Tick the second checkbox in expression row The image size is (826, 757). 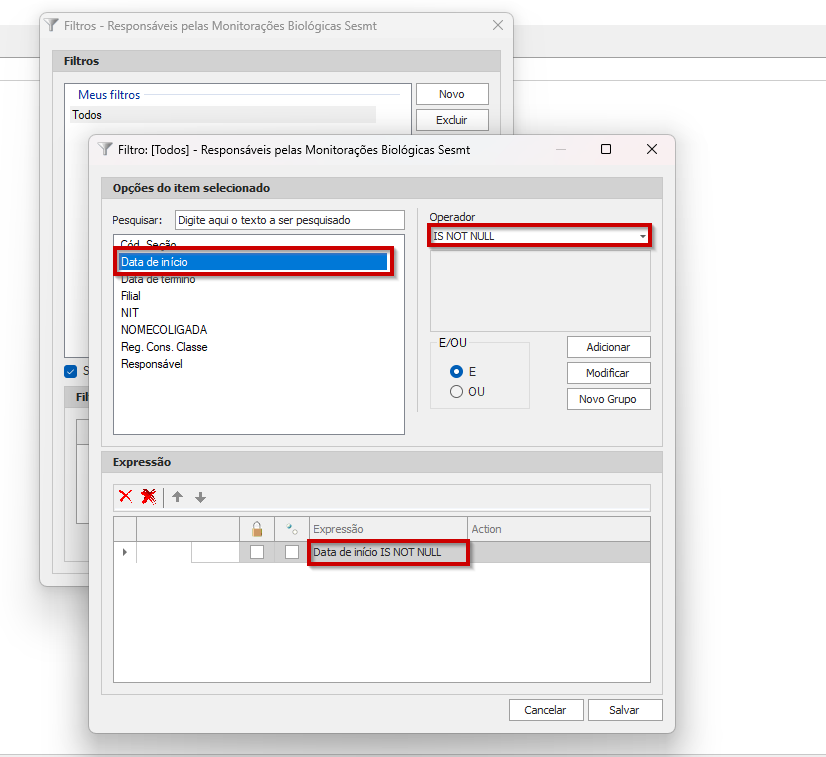(292, 552)
